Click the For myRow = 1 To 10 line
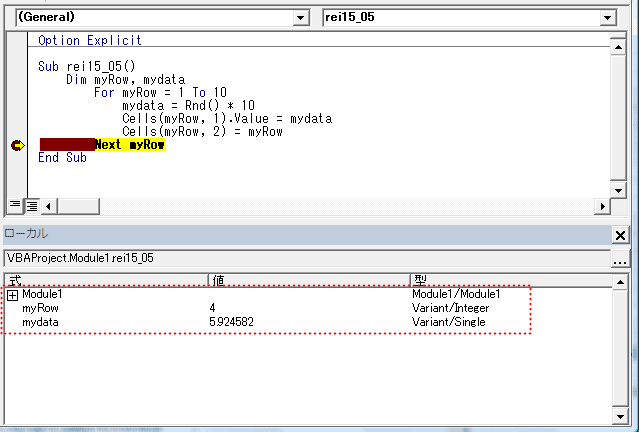The height and width of the screenshot is (432, 639). coord(160,93)
